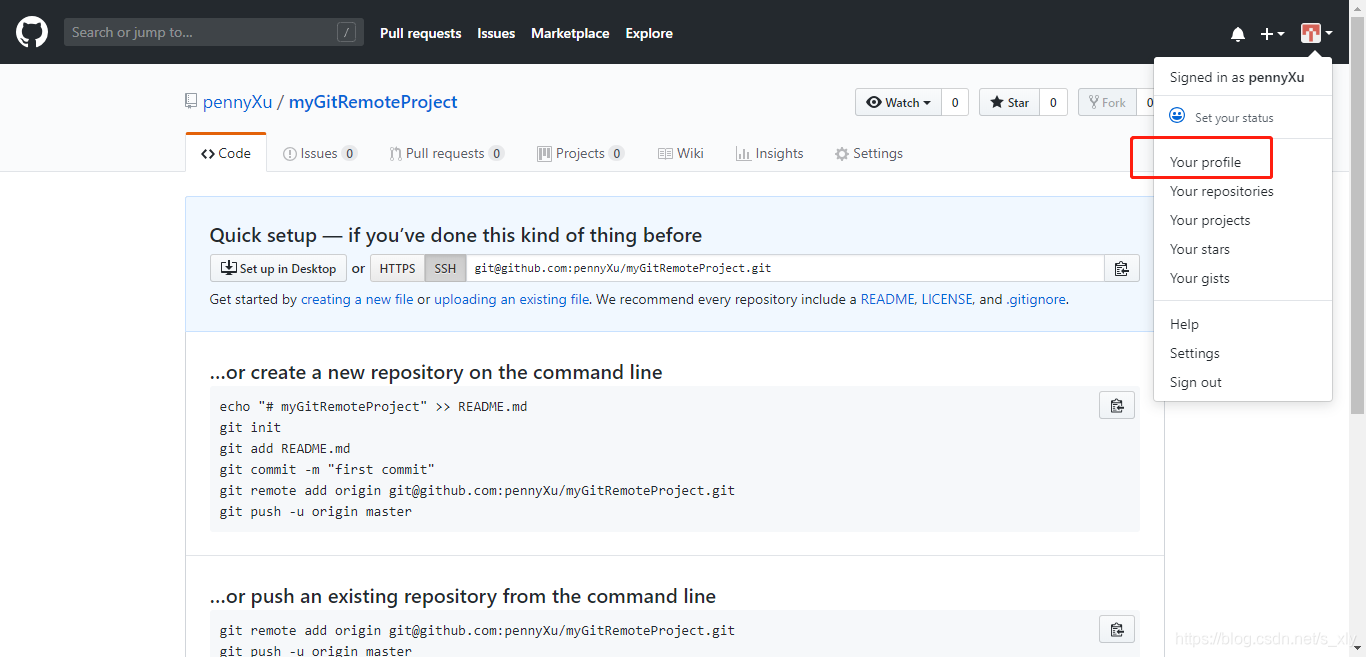Open Issues in top navigation

496,33
